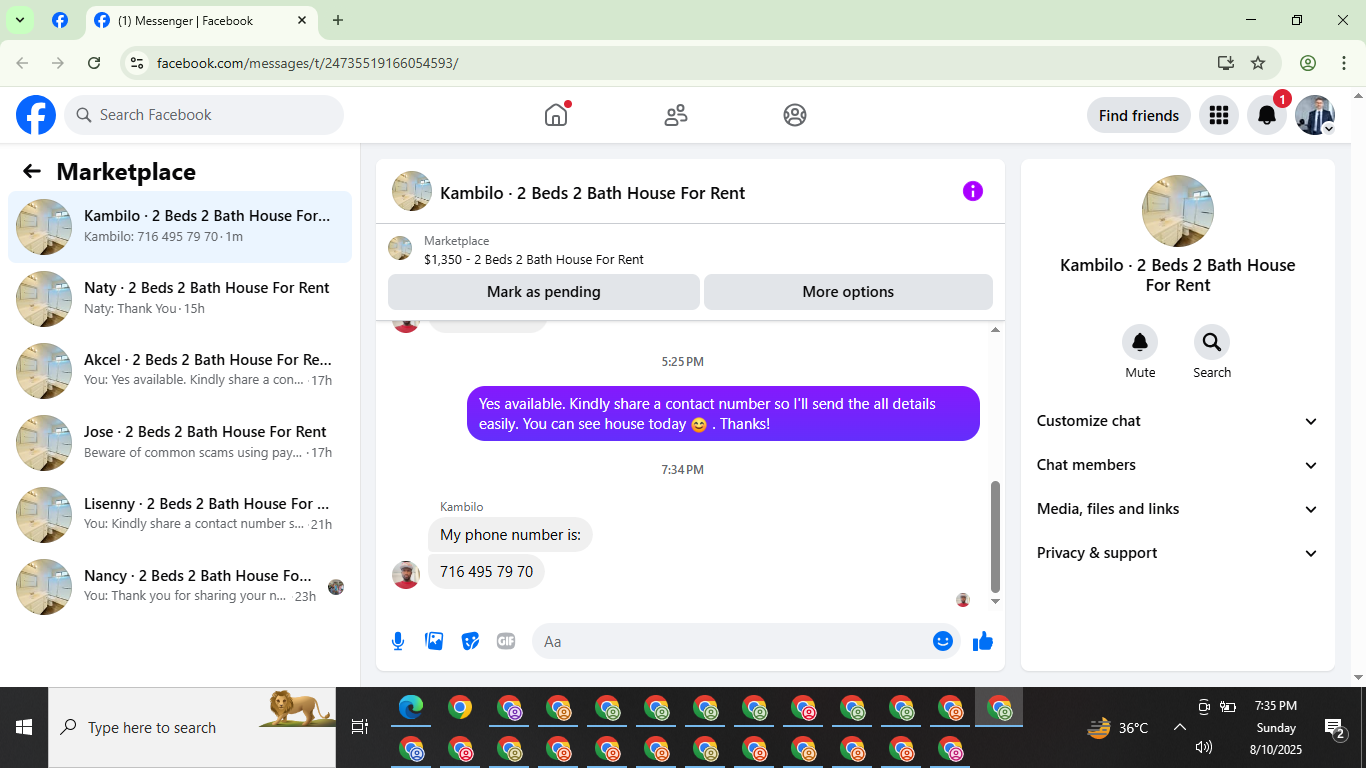Open the Akcel conversation
Image resolution: width=1366 pixels, height=768 pixels.
point(180,371)
